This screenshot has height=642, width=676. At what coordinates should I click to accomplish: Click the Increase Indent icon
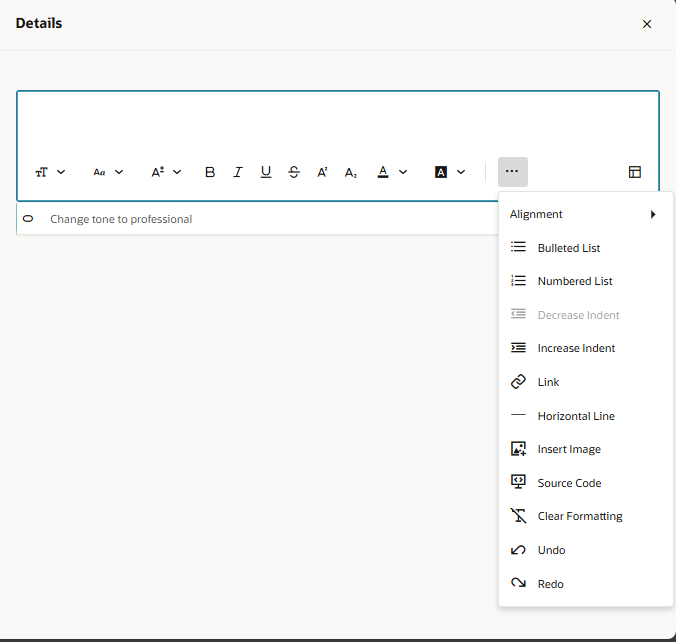coord(518,348)
